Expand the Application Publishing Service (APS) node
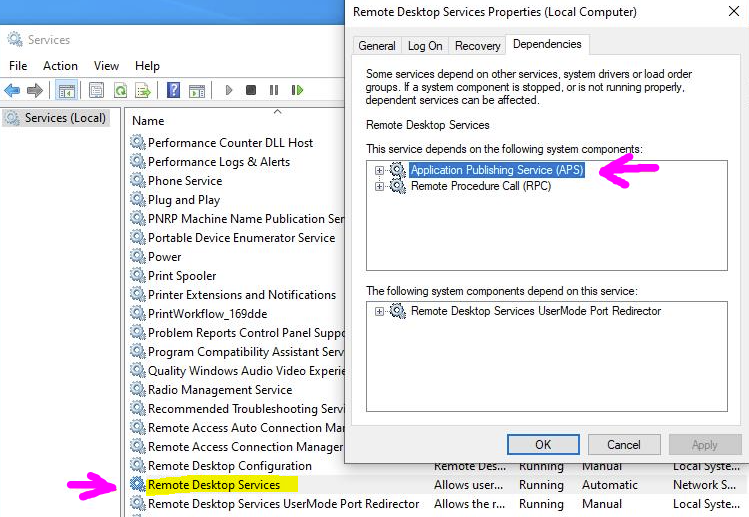Image resolution: width=749 pixels, height=517 pixels. click(380, 171)
